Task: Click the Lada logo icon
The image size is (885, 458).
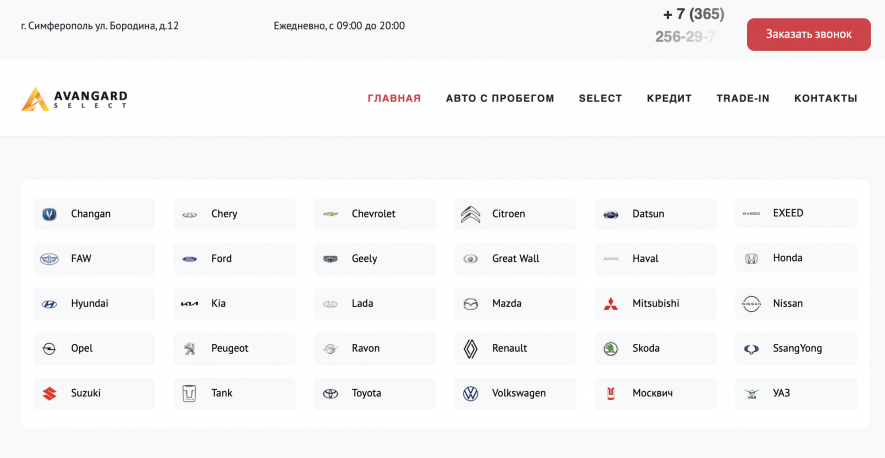Action: pyautogui.click(x=330, y=304)
